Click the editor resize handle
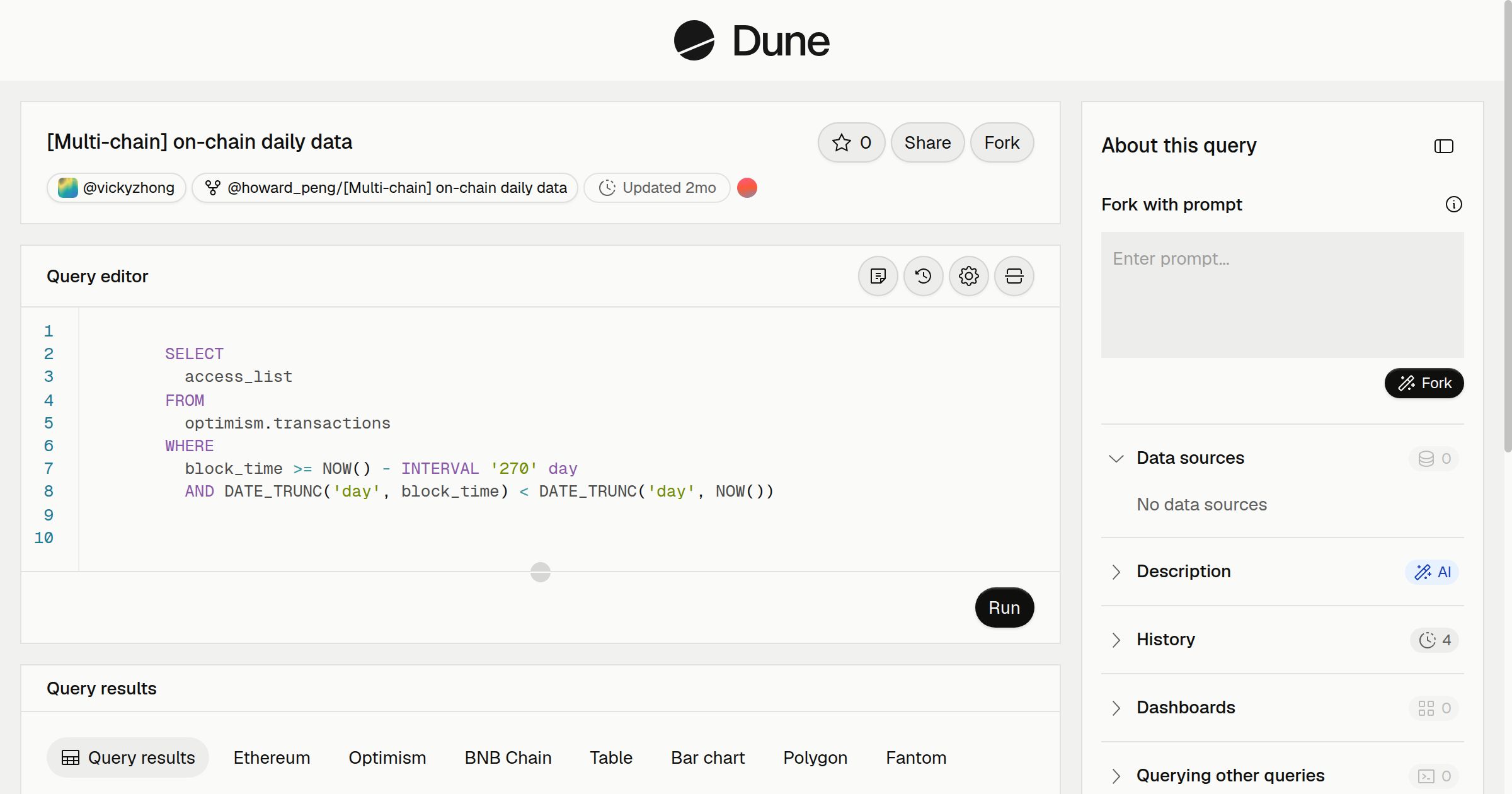The height and width of the screenshot is (794, 1512). 541,572
